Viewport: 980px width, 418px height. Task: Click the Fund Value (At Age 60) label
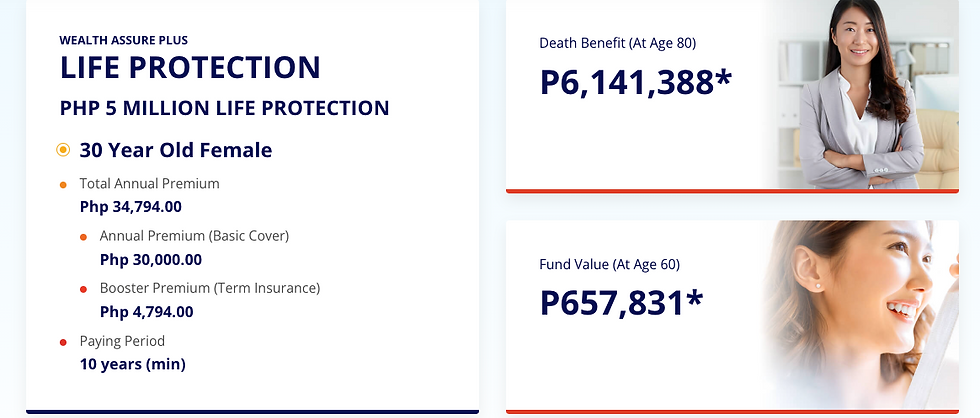(609, 265)
